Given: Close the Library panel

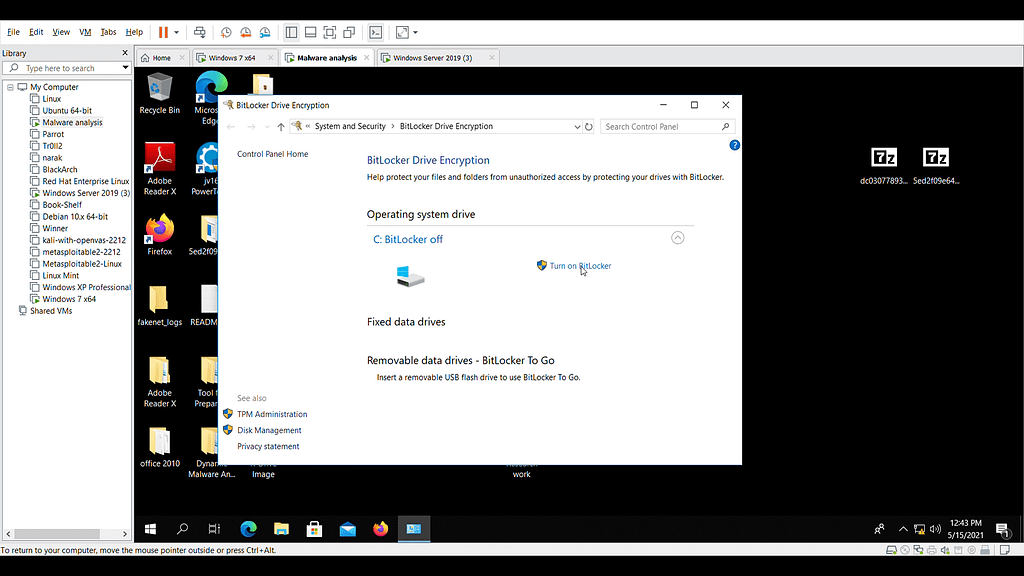Looking at the screenshot, I should pos(125,53).
